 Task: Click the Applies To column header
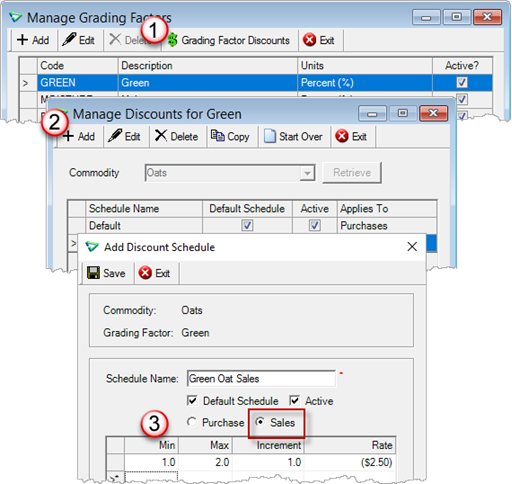[387, 209]
